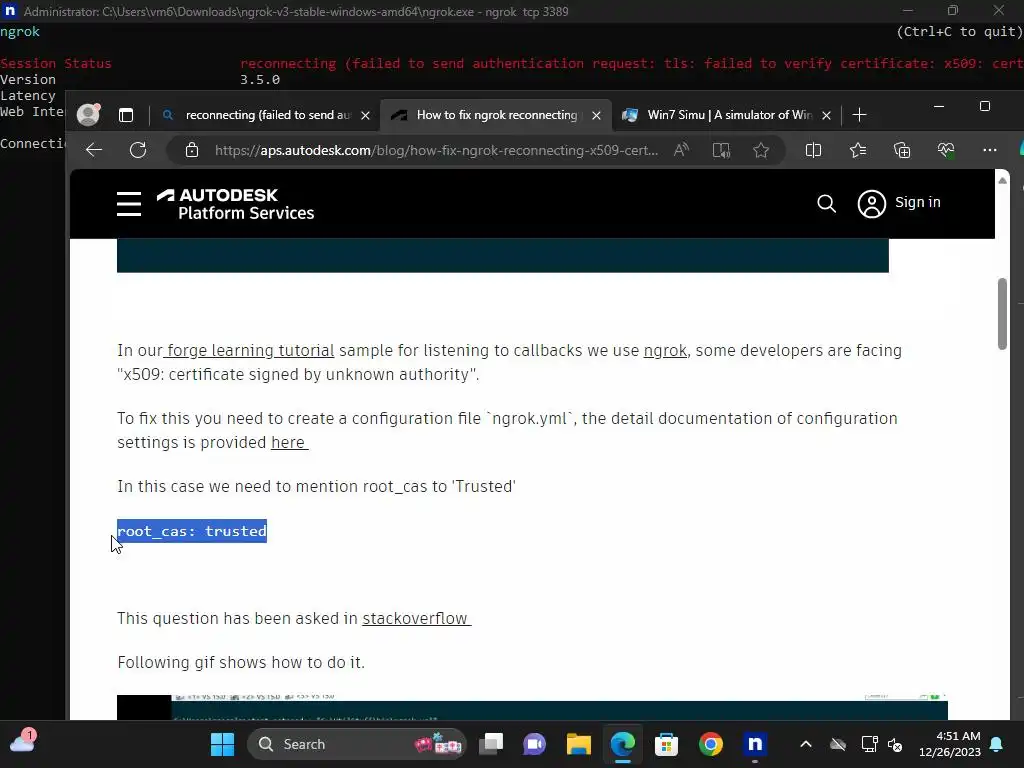Maximize the Edge browser window
The width and height of the screenshot is (1024, 768).
985,106
